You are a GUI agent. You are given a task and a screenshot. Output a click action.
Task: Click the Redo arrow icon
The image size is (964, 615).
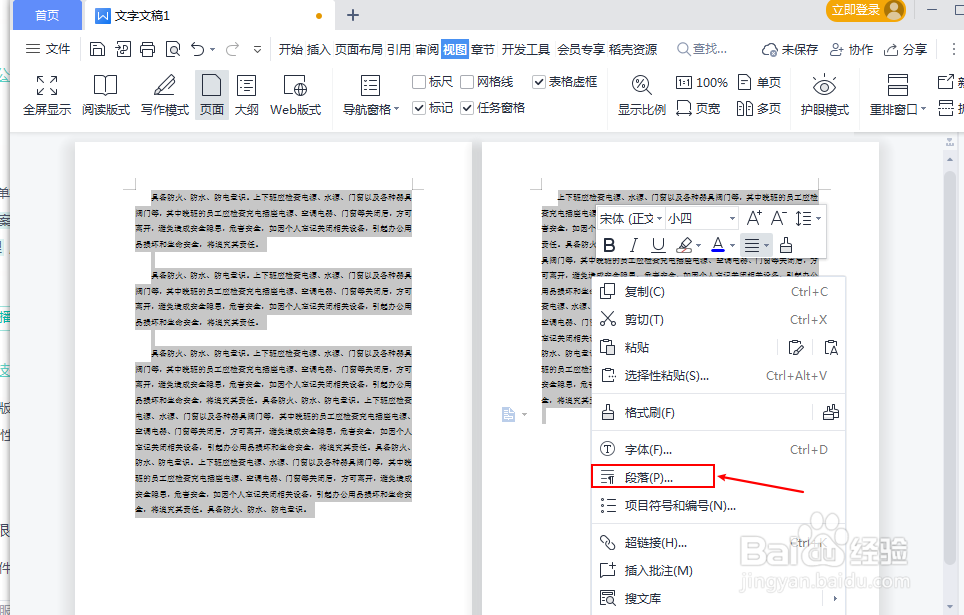[232, 49]
